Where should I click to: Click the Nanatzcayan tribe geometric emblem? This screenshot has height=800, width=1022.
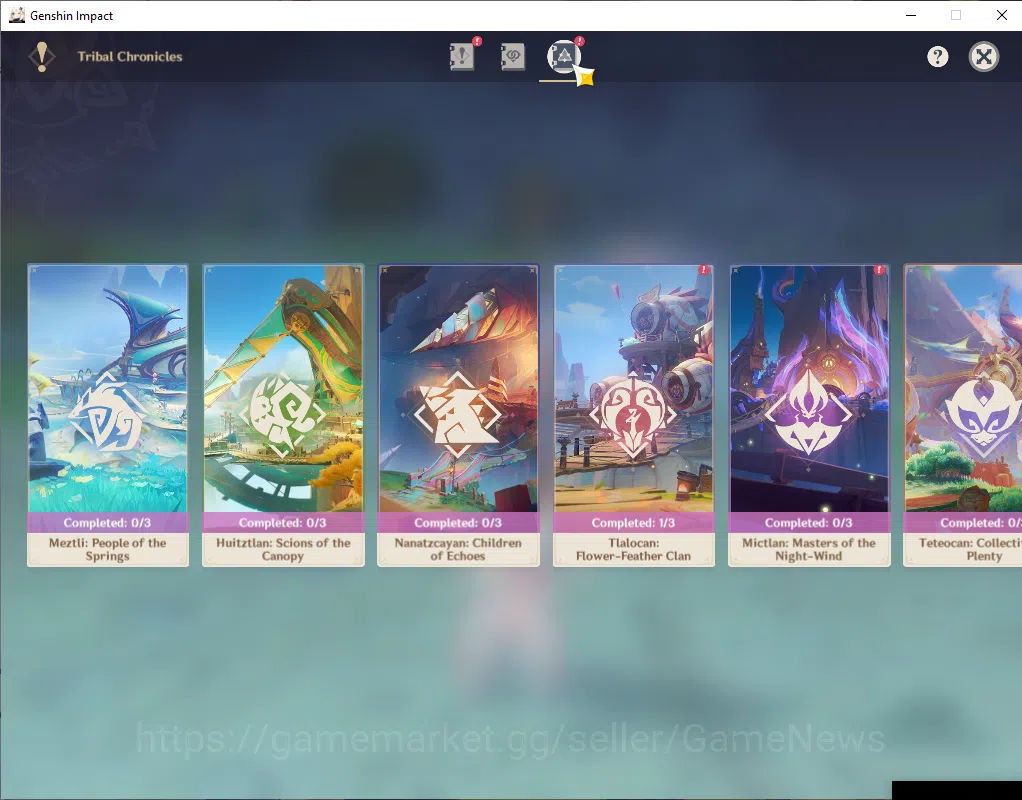pyautogui.click(x=458, y=414)
